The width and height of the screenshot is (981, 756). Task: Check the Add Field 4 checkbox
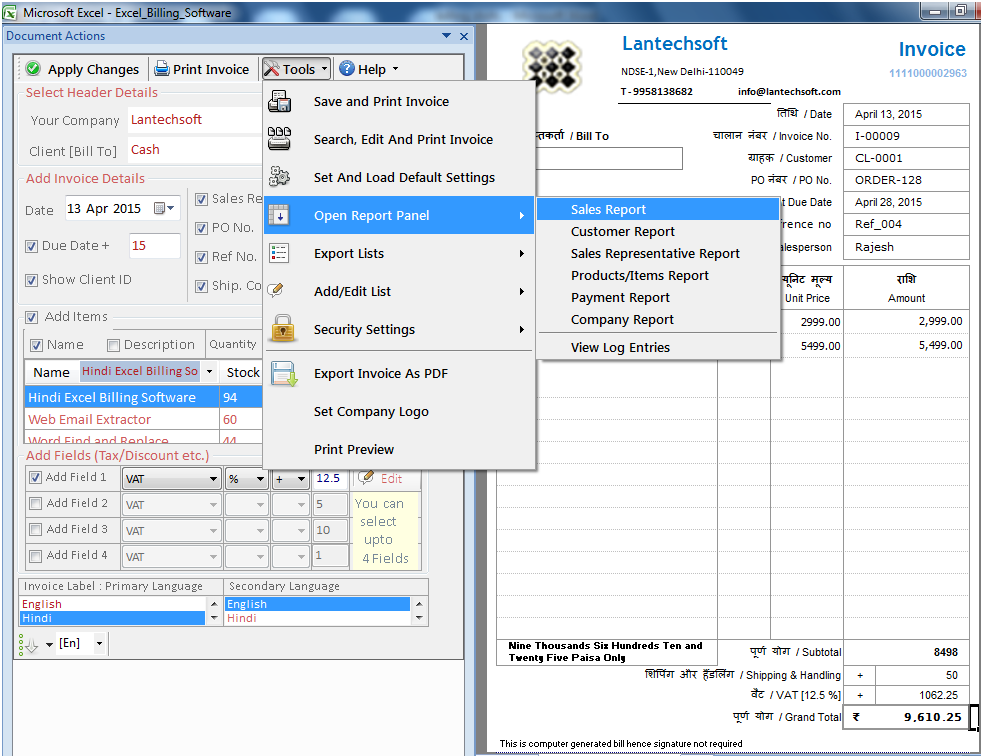36,556
